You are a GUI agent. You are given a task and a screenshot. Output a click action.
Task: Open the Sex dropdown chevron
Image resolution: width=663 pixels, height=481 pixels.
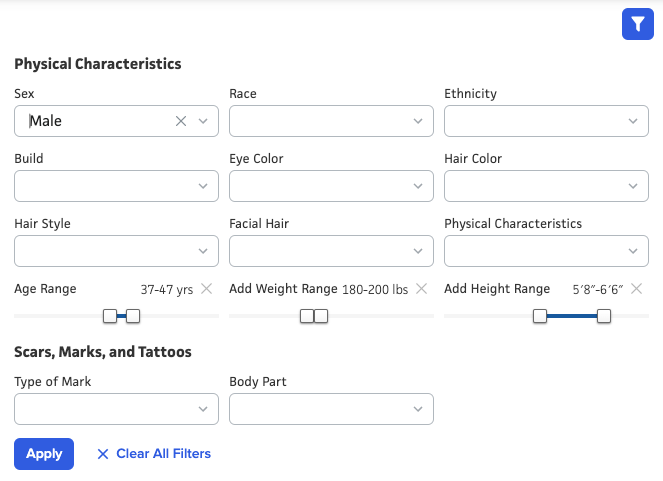203,121
